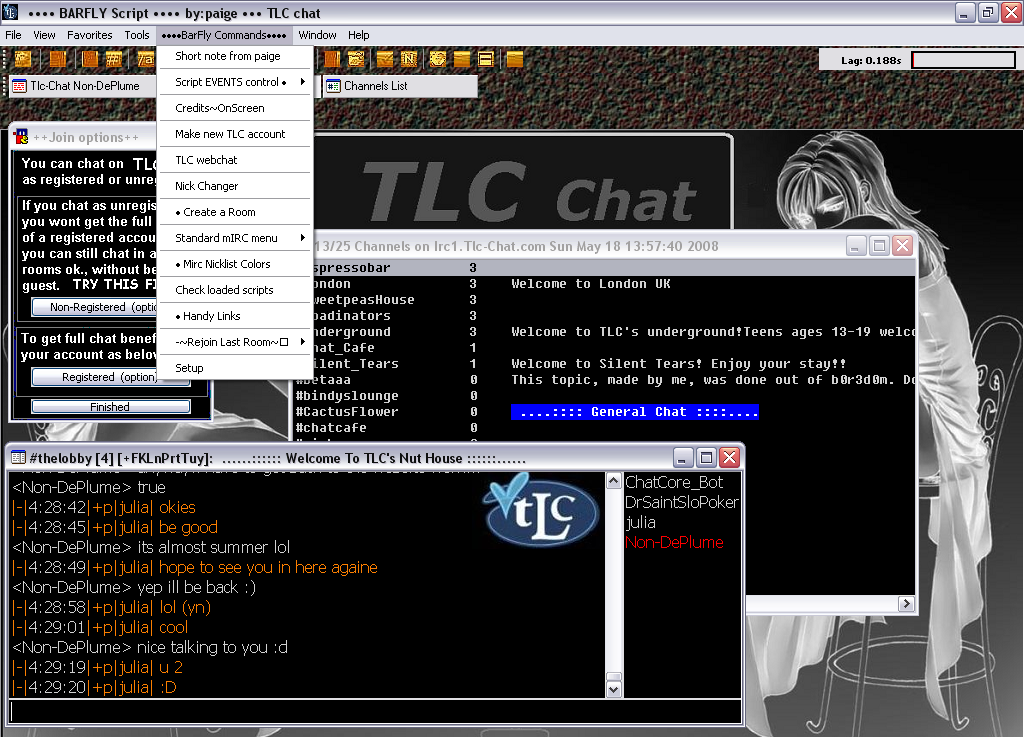Click the Finished button in Join options
1024x737 pixels.
pos(110,407)
